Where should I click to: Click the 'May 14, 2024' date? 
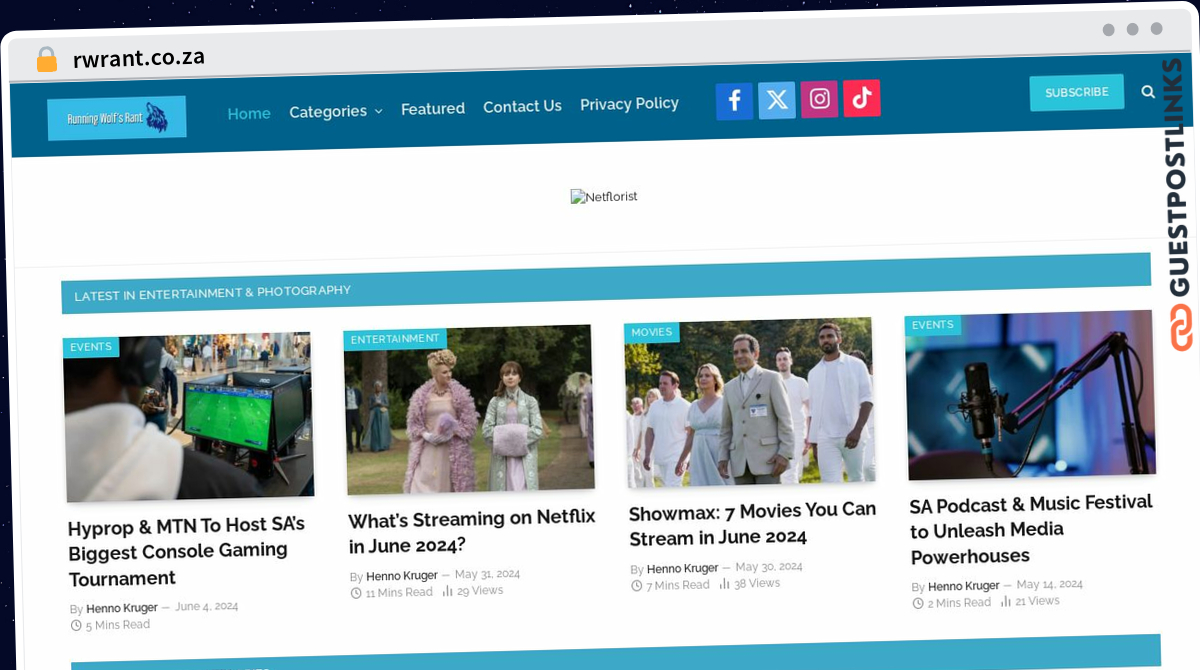[1050, 584]
